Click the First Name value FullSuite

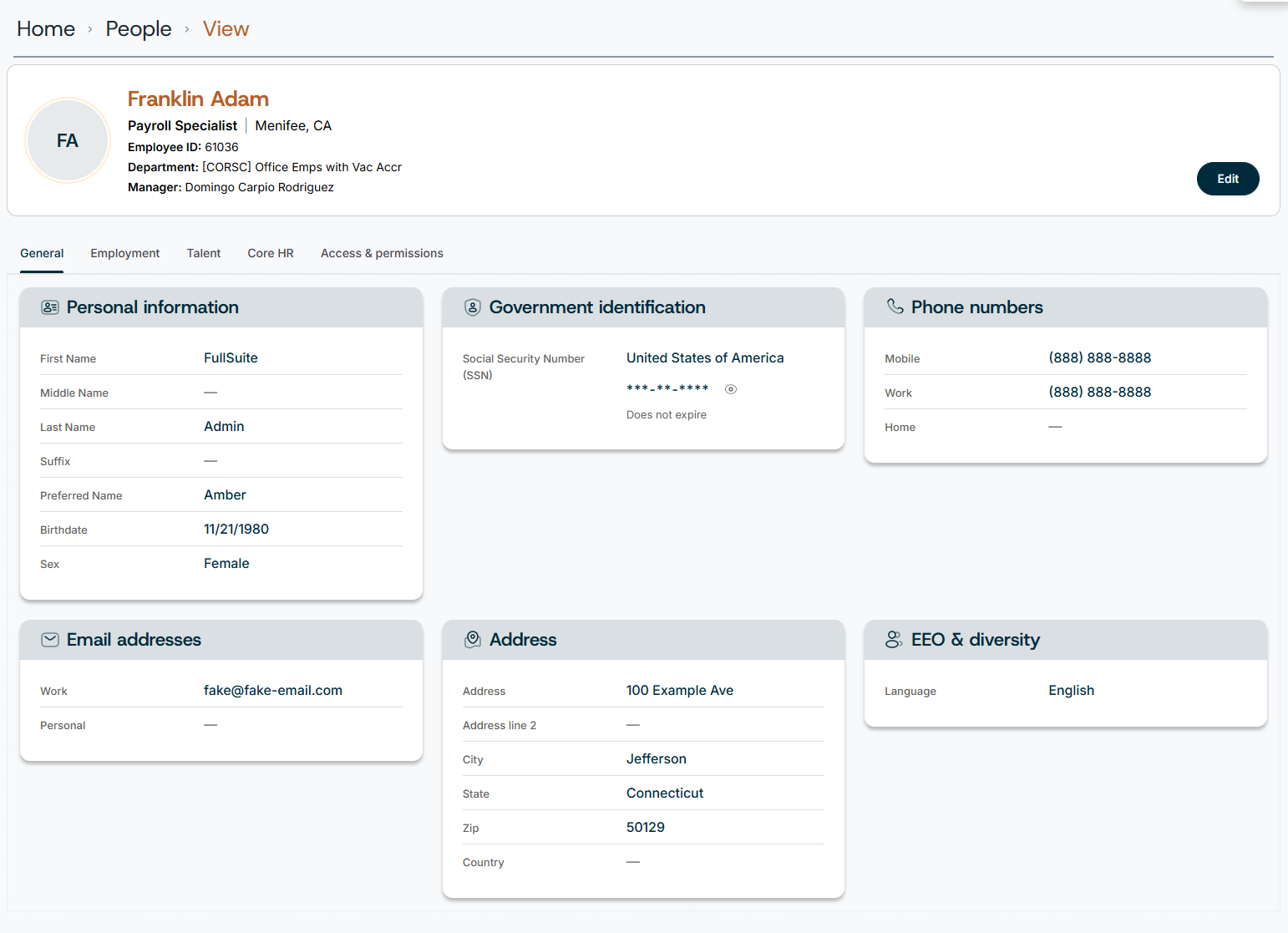click(231, 358)
